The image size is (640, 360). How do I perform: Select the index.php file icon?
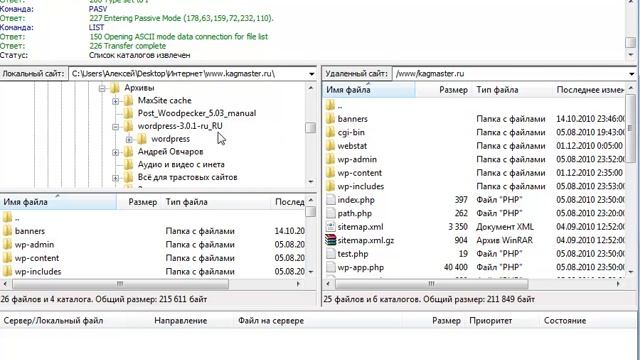point(331,200)
